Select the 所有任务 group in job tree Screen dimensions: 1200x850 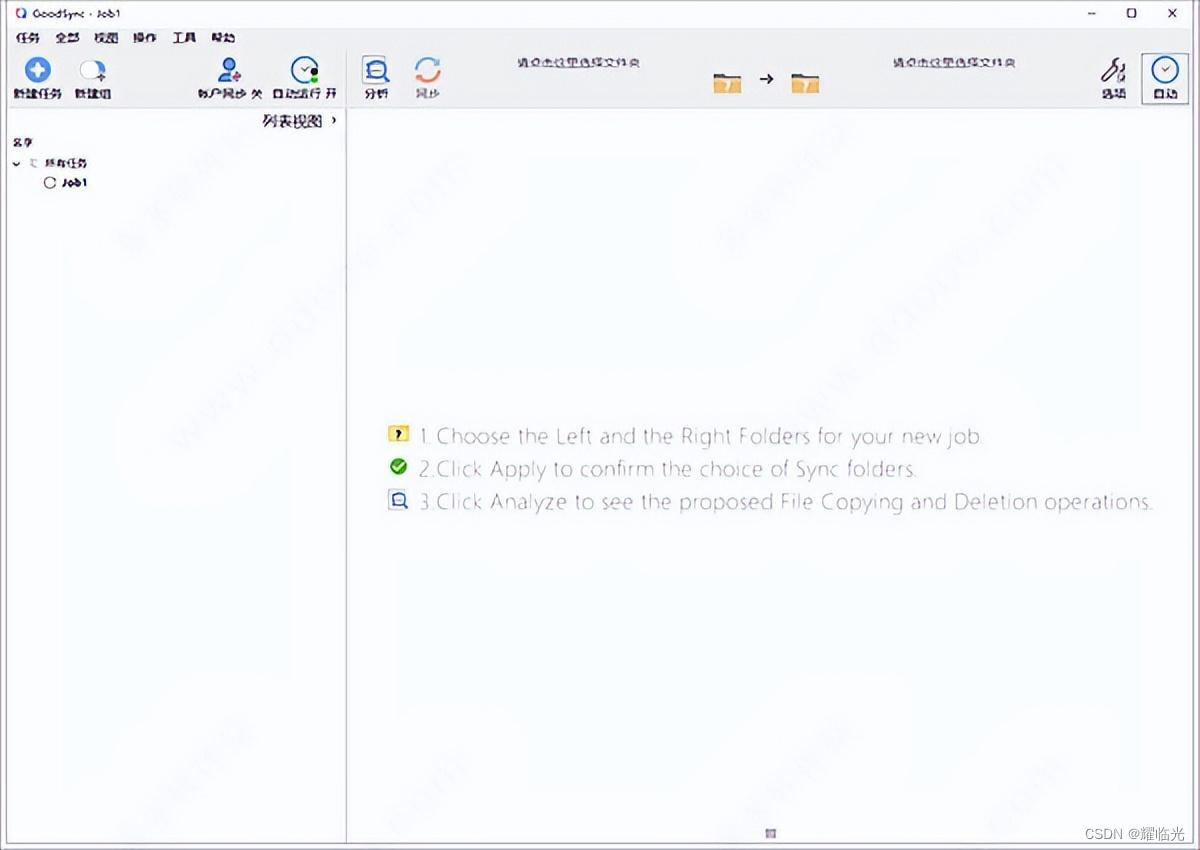coord(66,163)
